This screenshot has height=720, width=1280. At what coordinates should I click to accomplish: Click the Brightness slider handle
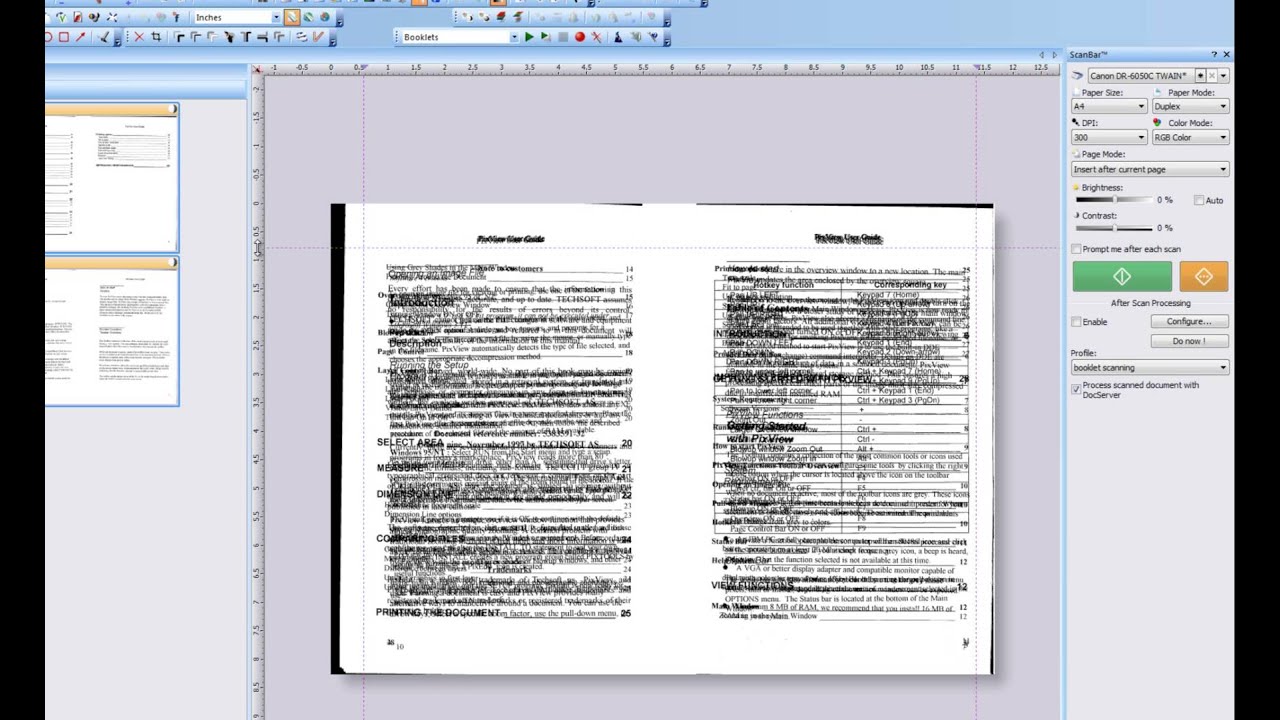[x=1116, y=200]
